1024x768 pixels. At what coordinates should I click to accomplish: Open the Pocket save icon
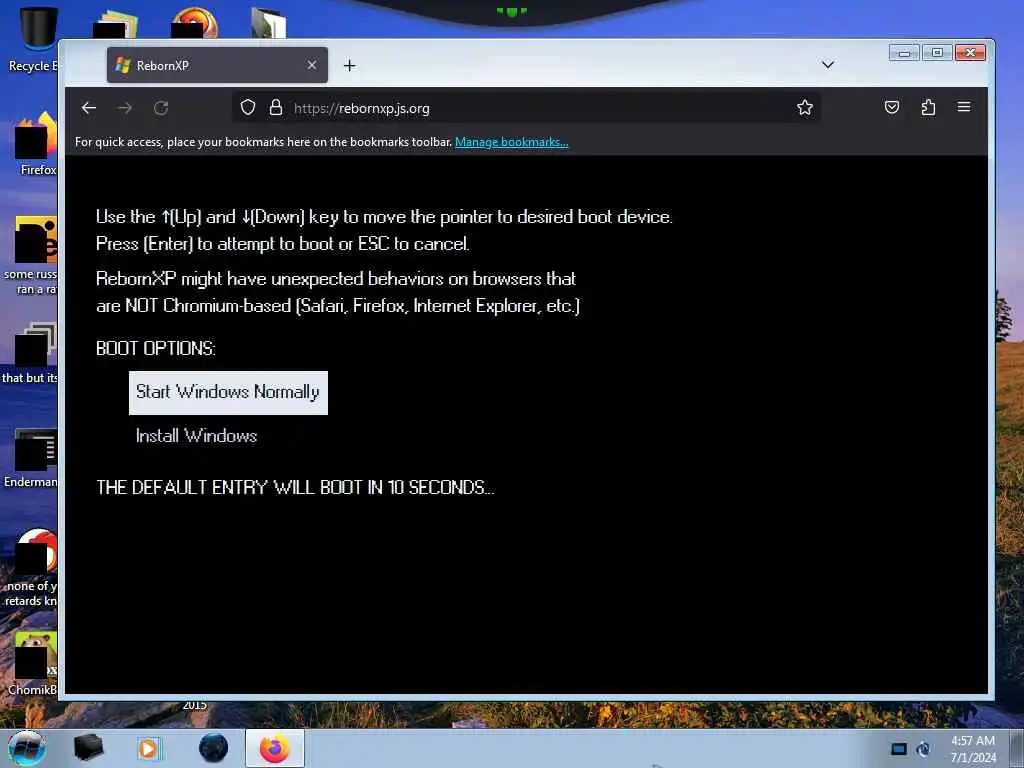click(891, 107)
